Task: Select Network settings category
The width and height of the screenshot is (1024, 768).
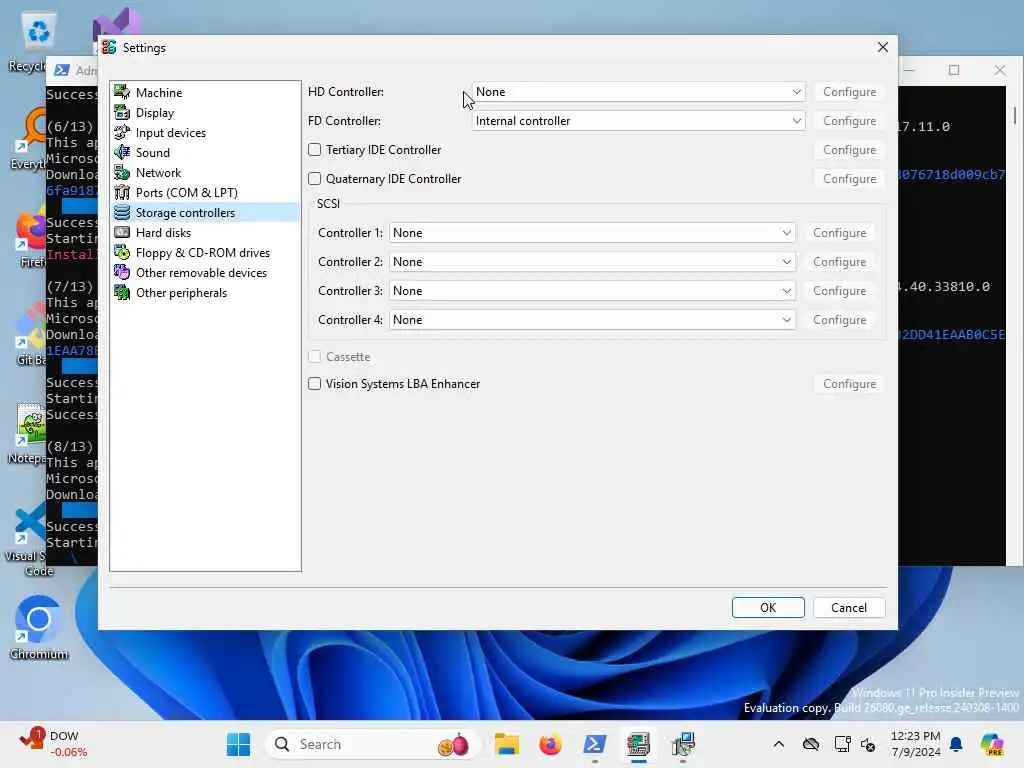Action: (159, 172)
